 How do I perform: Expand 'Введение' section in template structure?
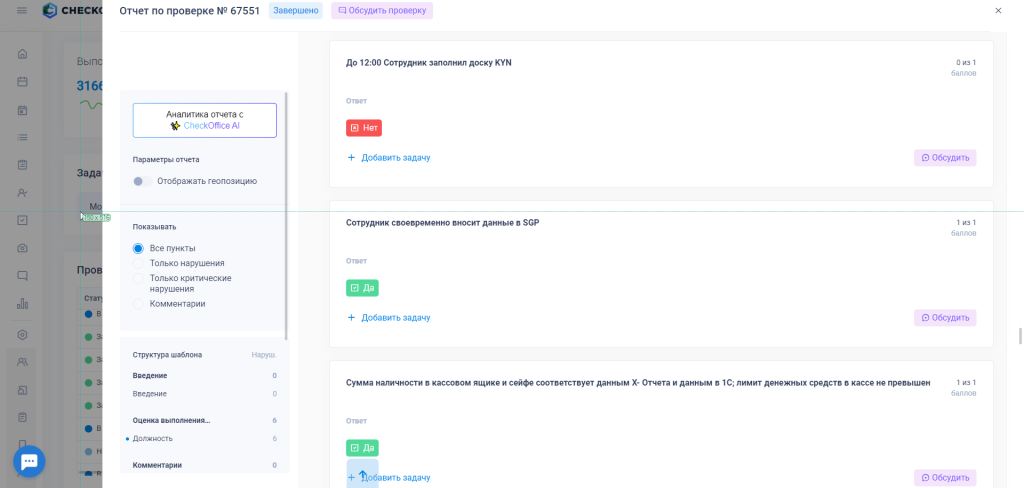[150, 376]
